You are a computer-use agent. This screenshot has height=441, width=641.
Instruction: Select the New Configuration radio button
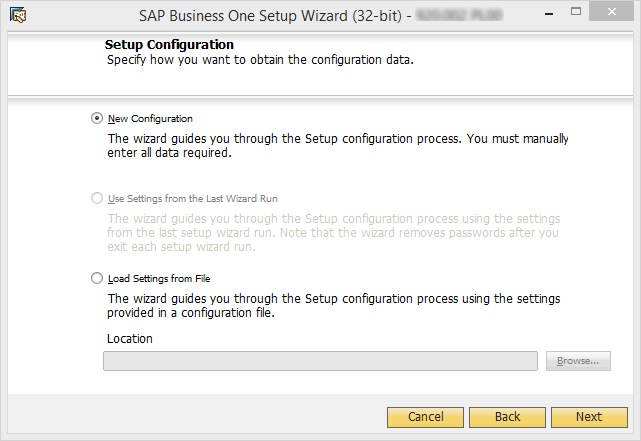(97, 119)
